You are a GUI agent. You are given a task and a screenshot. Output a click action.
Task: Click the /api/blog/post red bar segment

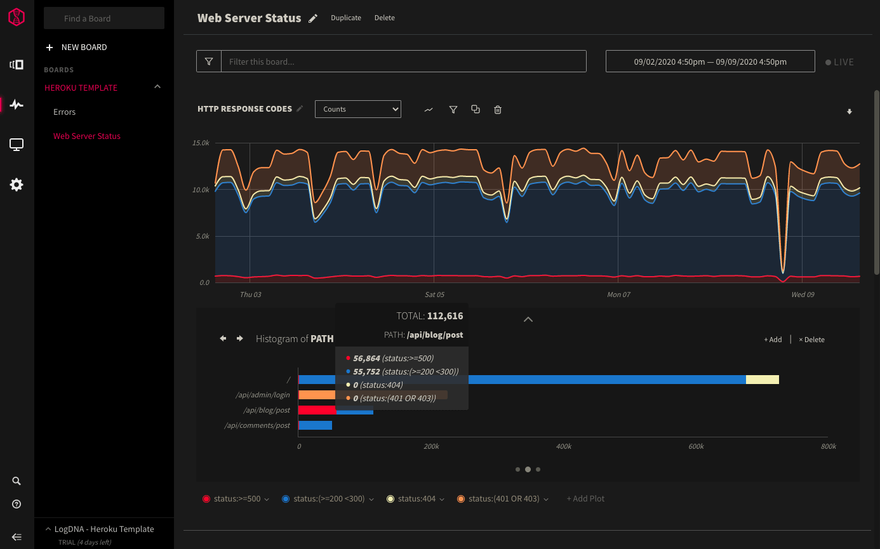[x=317, y=410]
